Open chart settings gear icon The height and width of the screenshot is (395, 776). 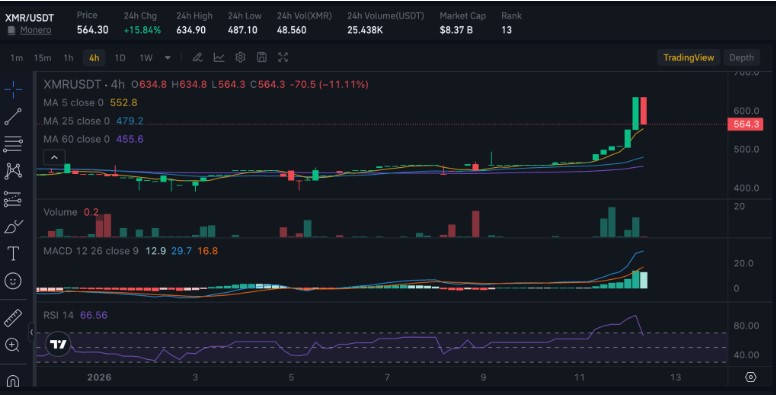click(x=240, y=57)
